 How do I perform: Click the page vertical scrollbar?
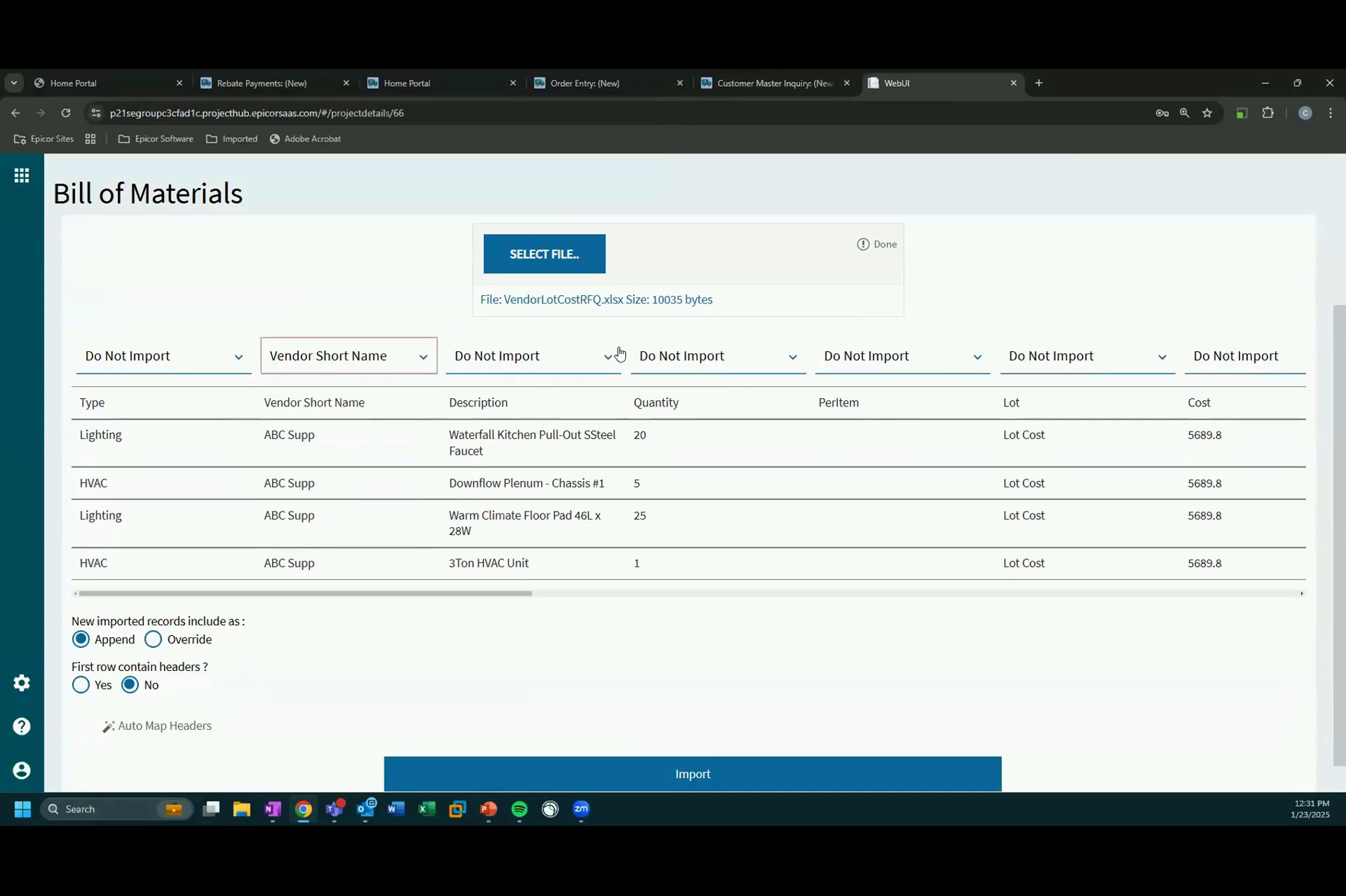click(1340, 535)
